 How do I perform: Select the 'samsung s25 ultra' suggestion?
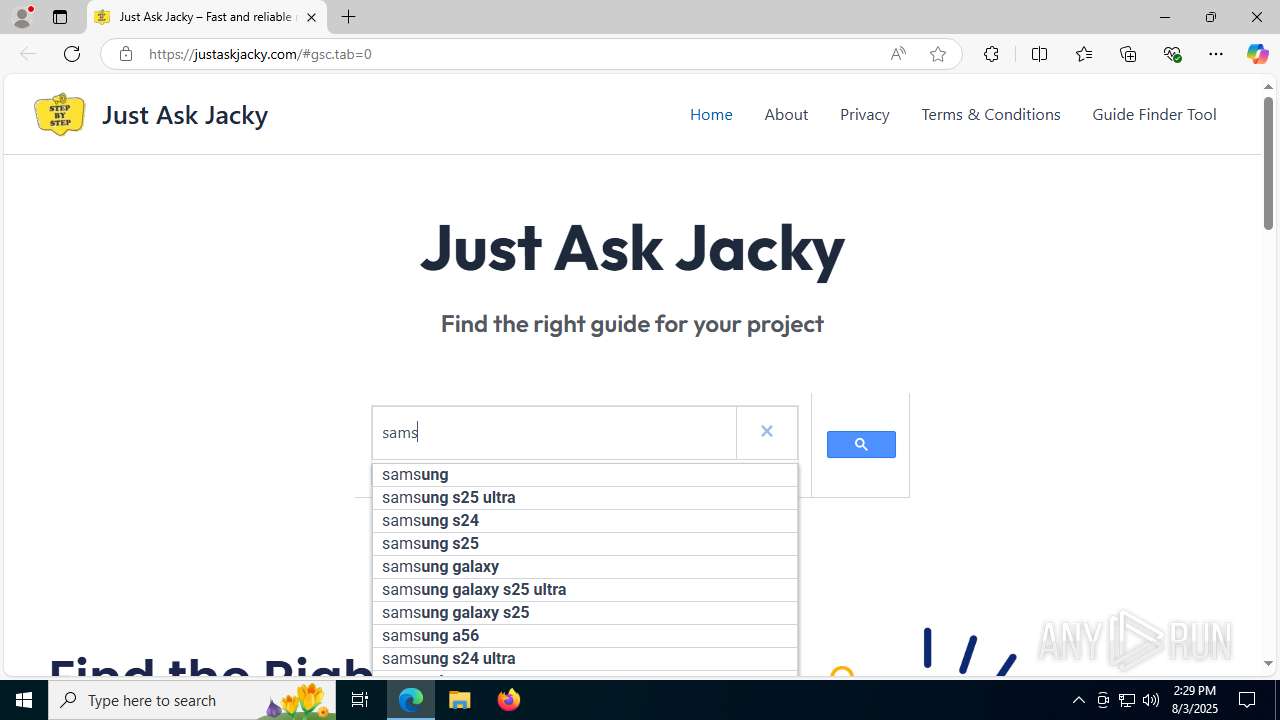(585, 497)
